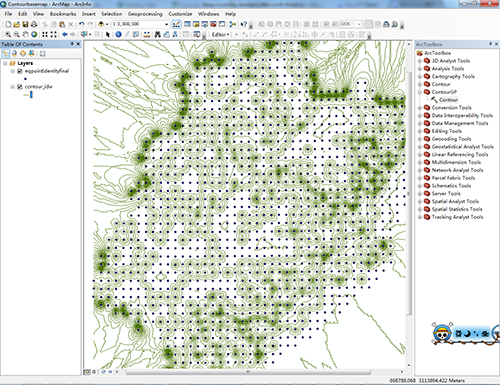Open the Editor dropdown menu
The height and width of the screenshot is (385, 500).
pos(220,34)
